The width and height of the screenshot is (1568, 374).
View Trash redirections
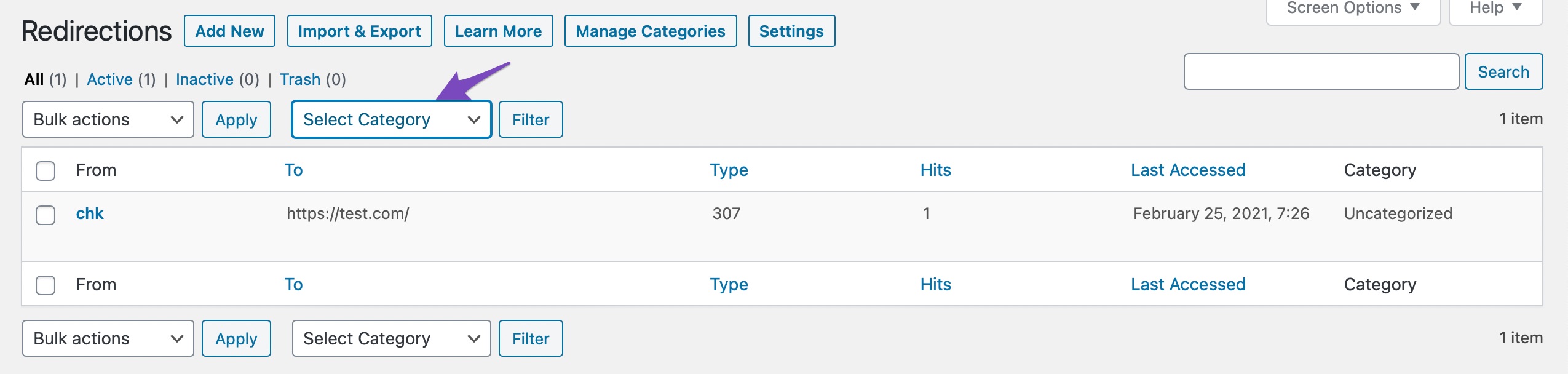pos(300,79)
